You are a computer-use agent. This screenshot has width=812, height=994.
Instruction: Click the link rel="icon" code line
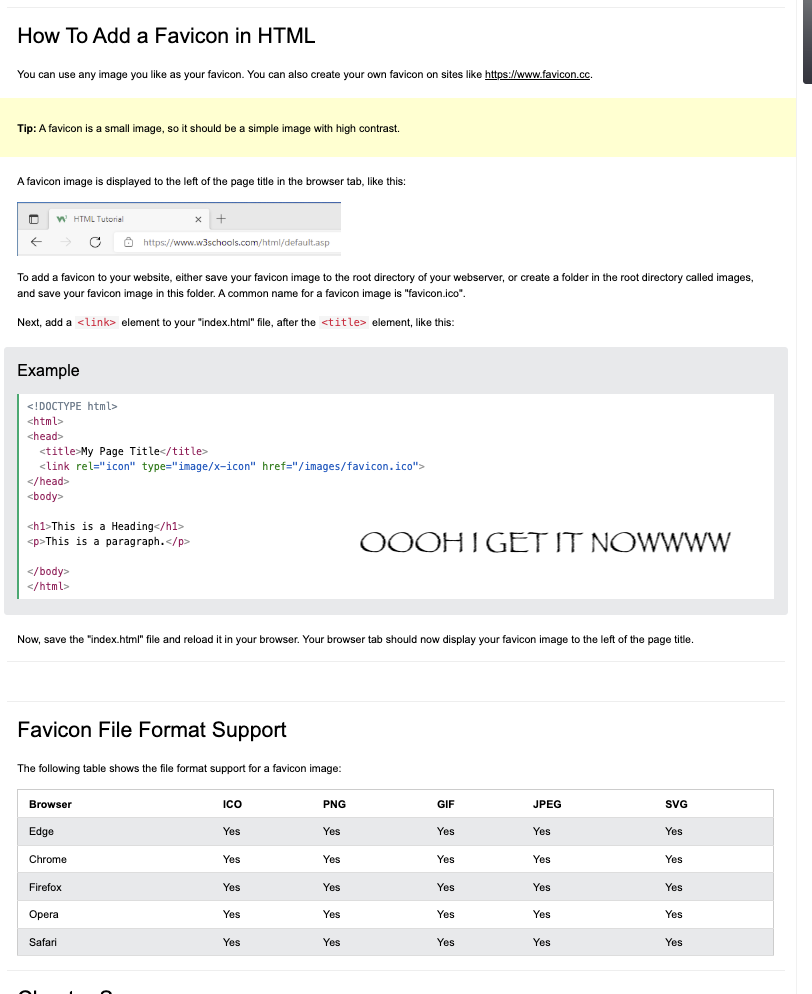click(232, 466)
